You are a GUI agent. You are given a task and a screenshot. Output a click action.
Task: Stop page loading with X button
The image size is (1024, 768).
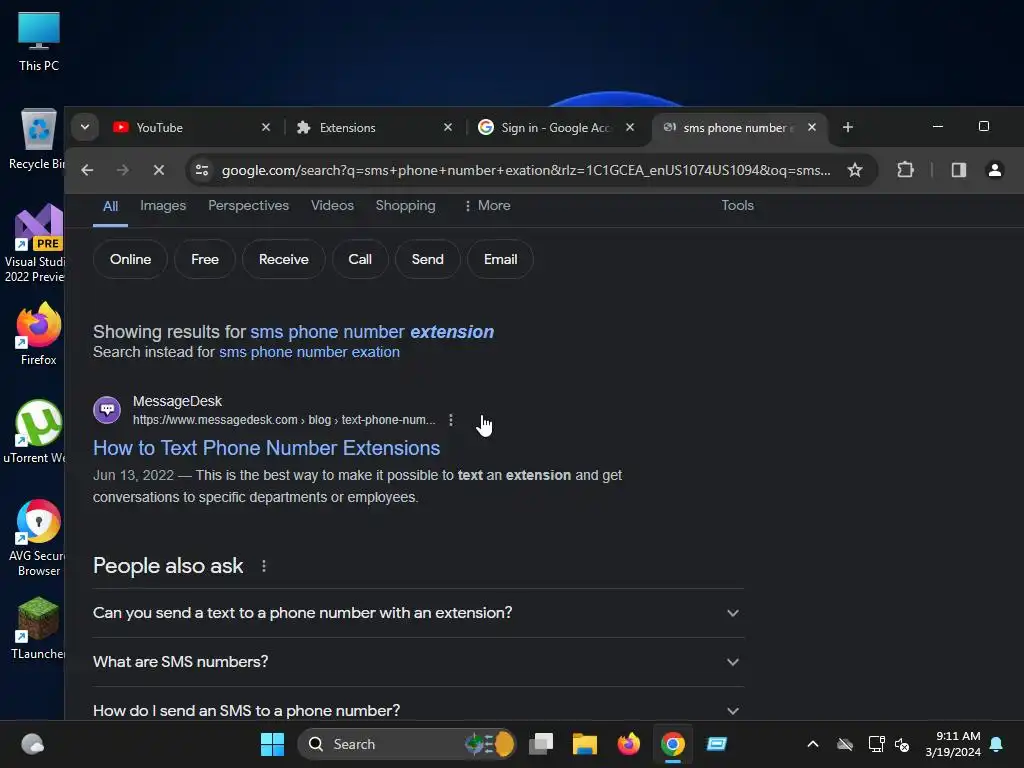(x=159, y=170)
